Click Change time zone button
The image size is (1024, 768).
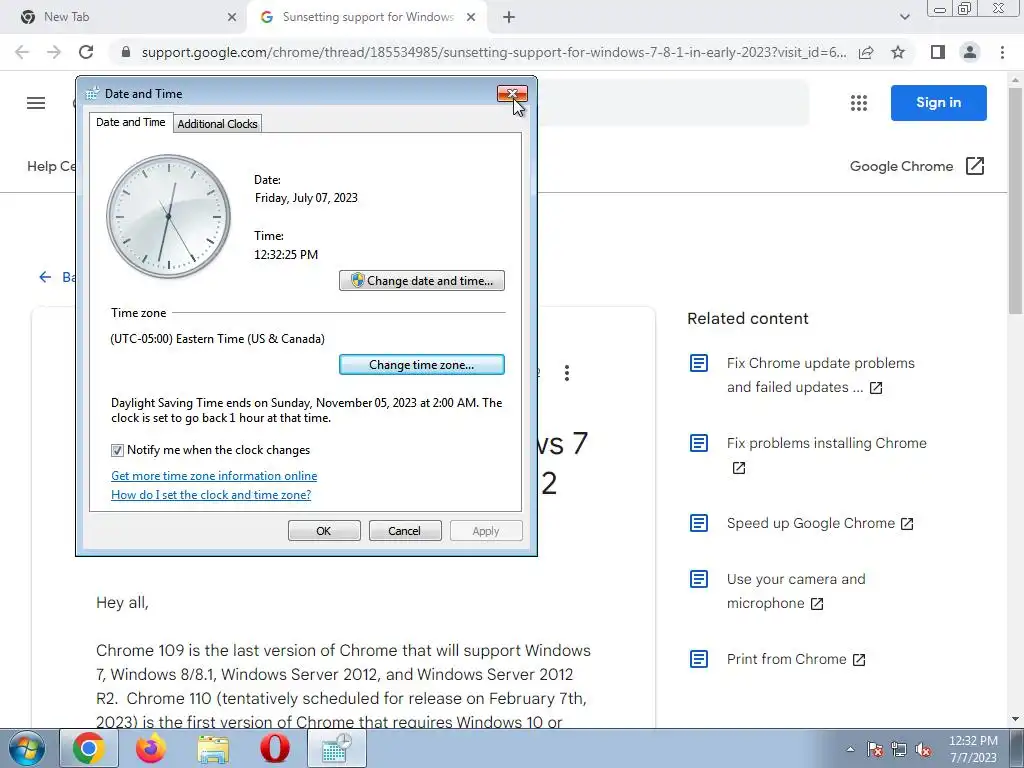coord(422,364)
